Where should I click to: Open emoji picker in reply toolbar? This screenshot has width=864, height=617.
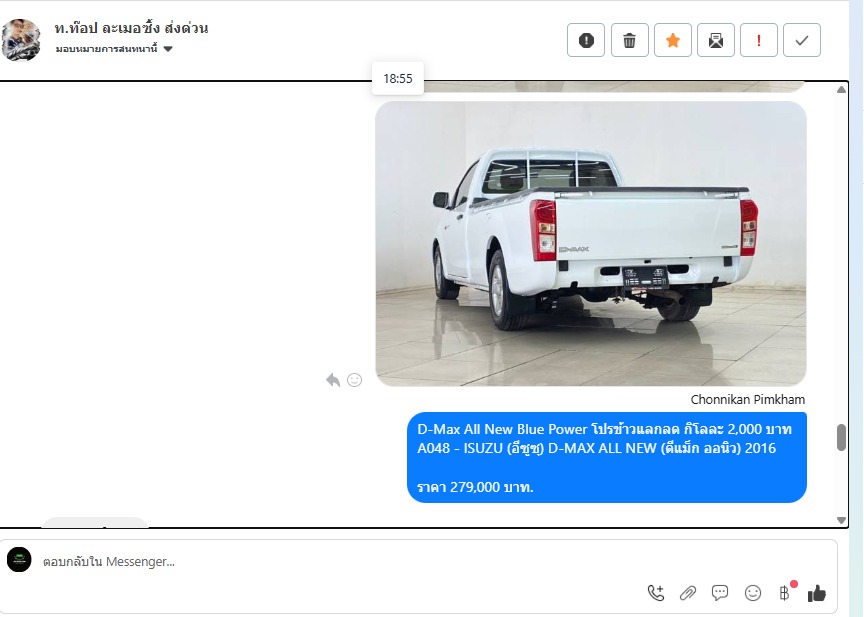753,593
